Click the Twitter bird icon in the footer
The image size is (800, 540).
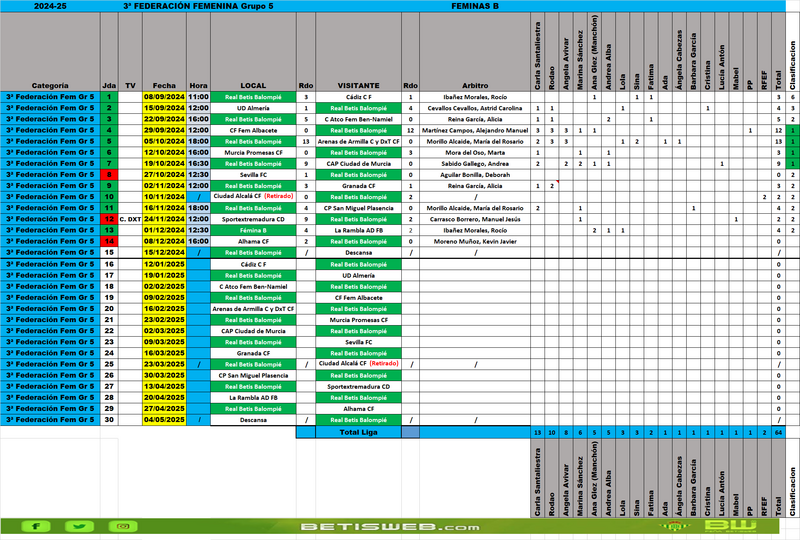coord(79,526)
